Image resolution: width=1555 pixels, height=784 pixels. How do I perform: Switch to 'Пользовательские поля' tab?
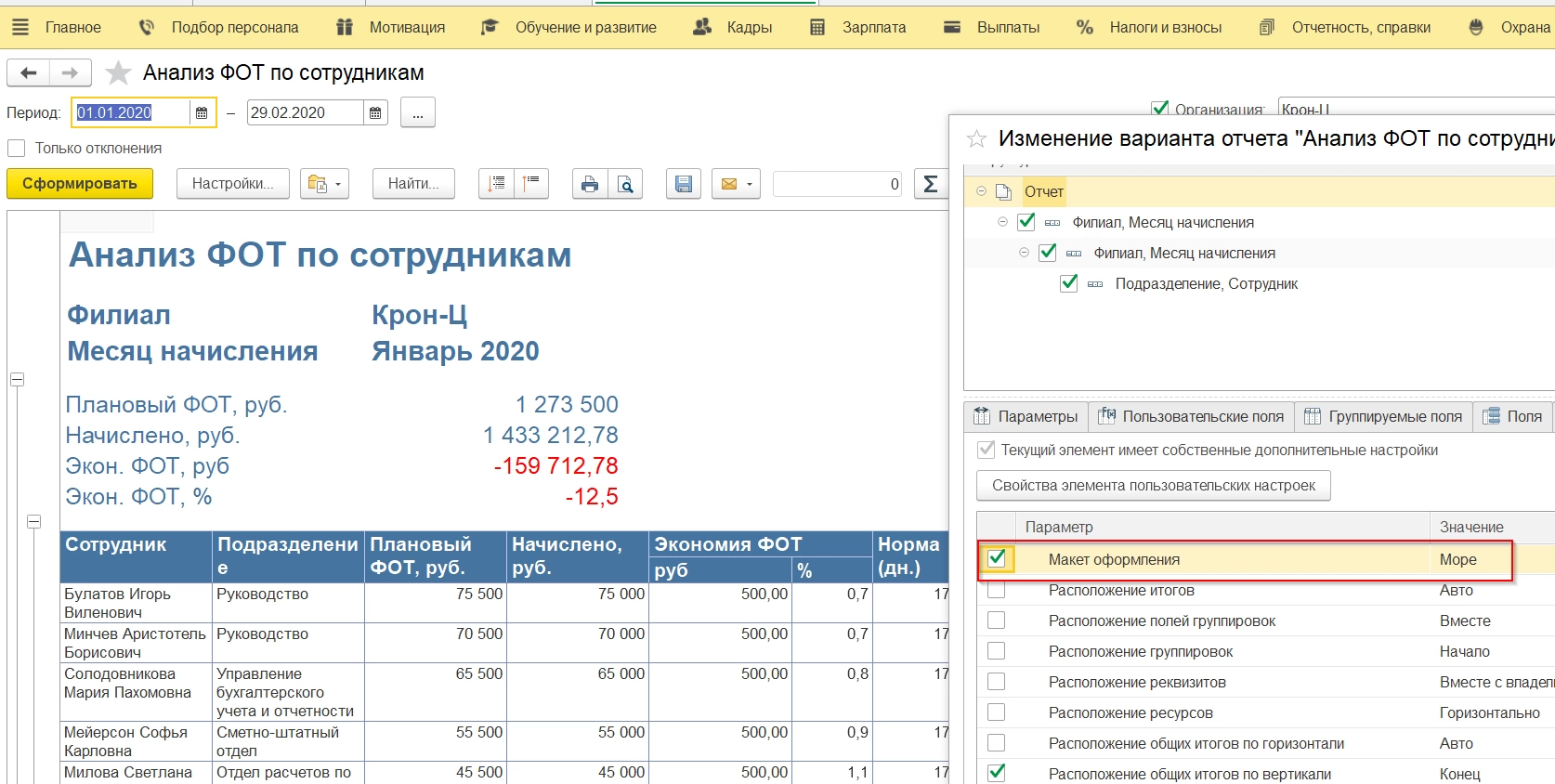click(x=1191, y=416)
